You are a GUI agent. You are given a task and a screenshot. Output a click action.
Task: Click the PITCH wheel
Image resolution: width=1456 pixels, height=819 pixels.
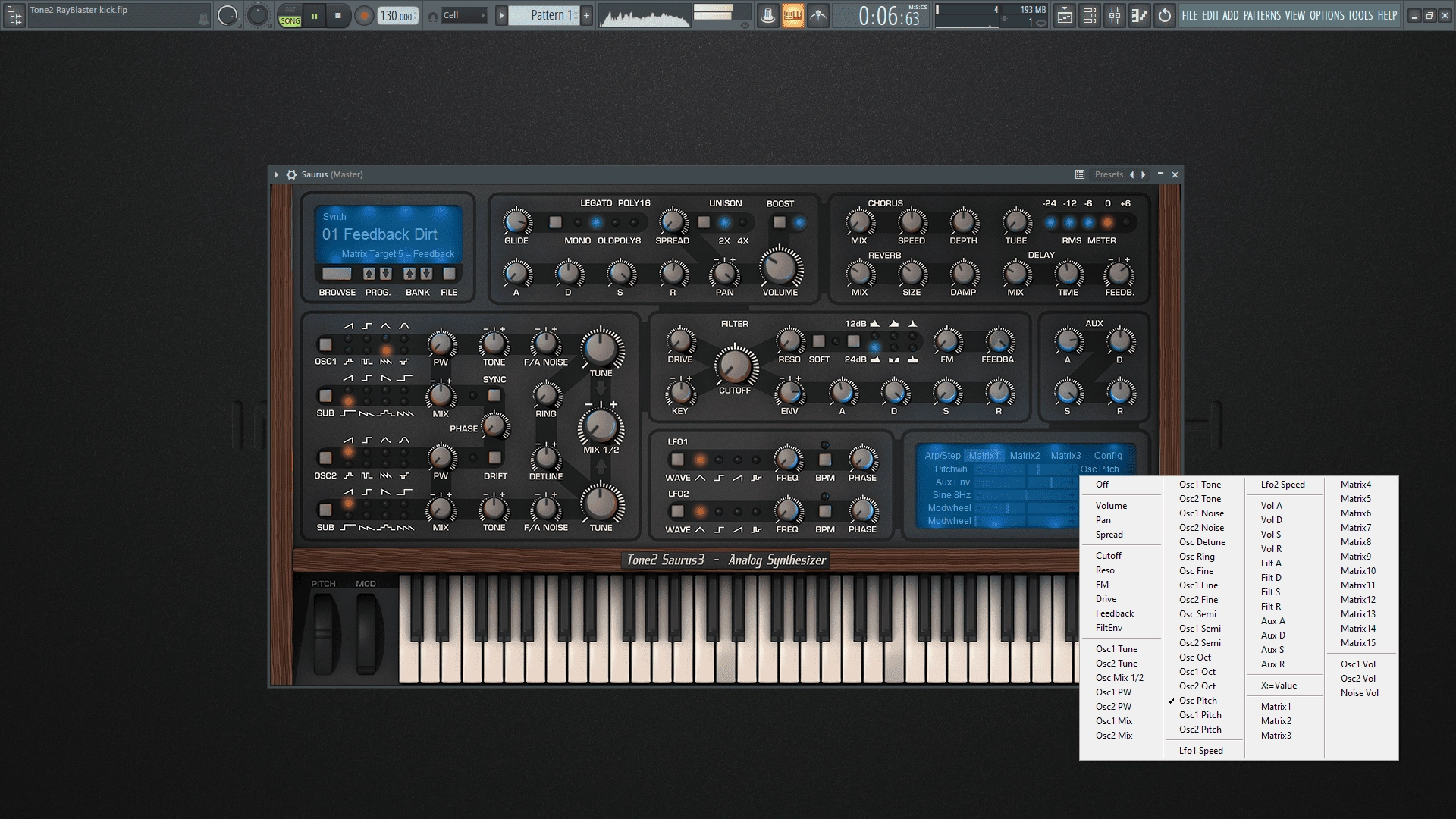pos(324,633)
